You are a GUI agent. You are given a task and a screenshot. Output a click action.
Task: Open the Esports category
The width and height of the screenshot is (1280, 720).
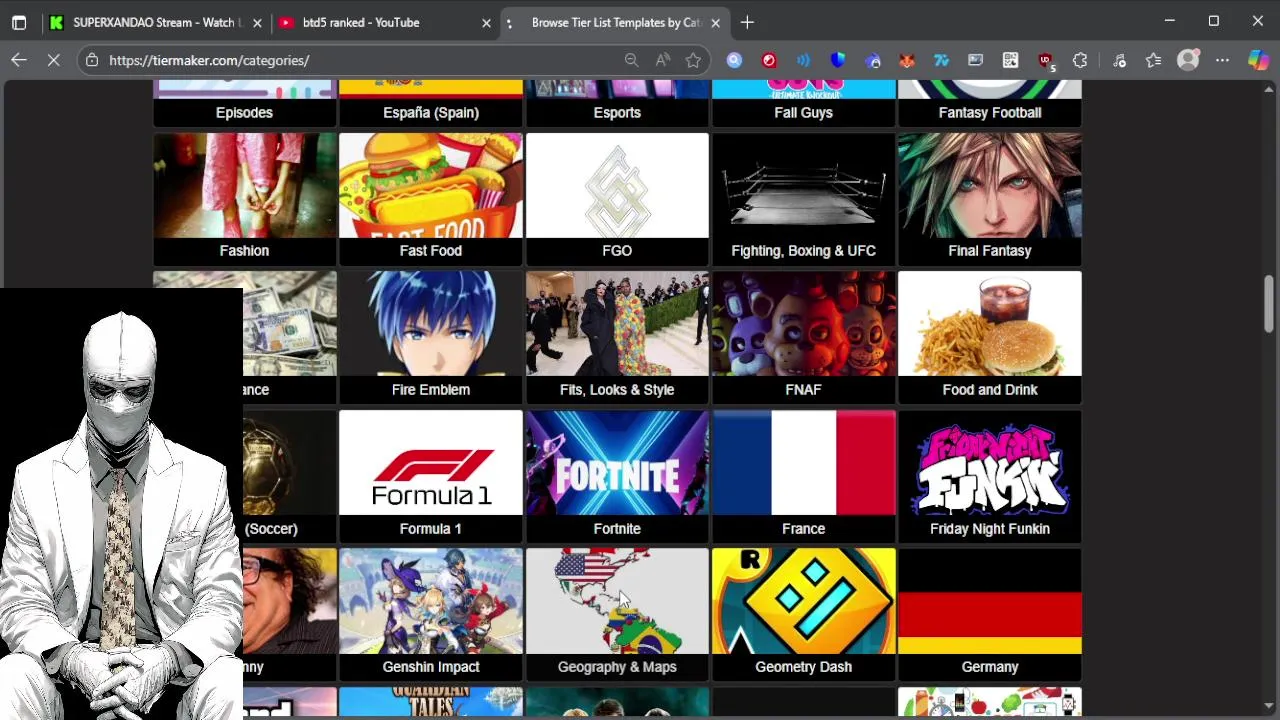pyautogui.click(x=617, y=103)
